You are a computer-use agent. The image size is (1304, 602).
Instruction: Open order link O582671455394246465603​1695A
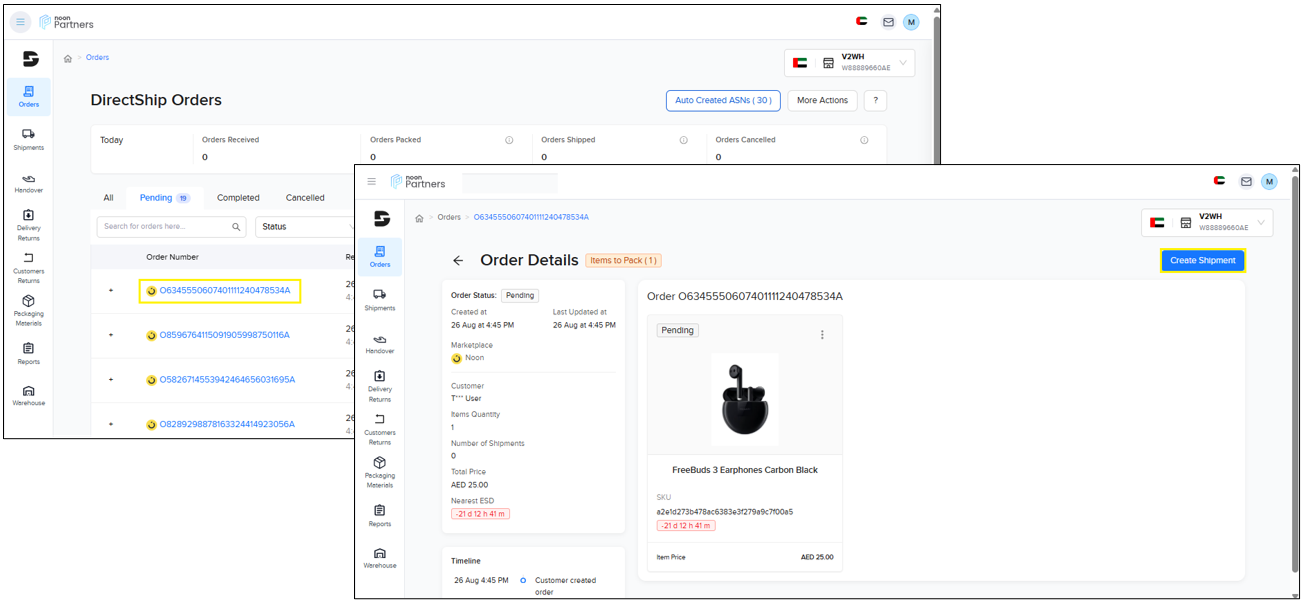(227, 380)
